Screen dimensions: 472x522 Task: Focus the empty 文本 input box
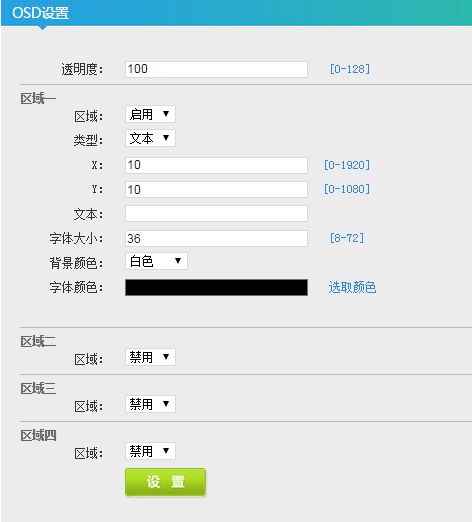[216, 213]
